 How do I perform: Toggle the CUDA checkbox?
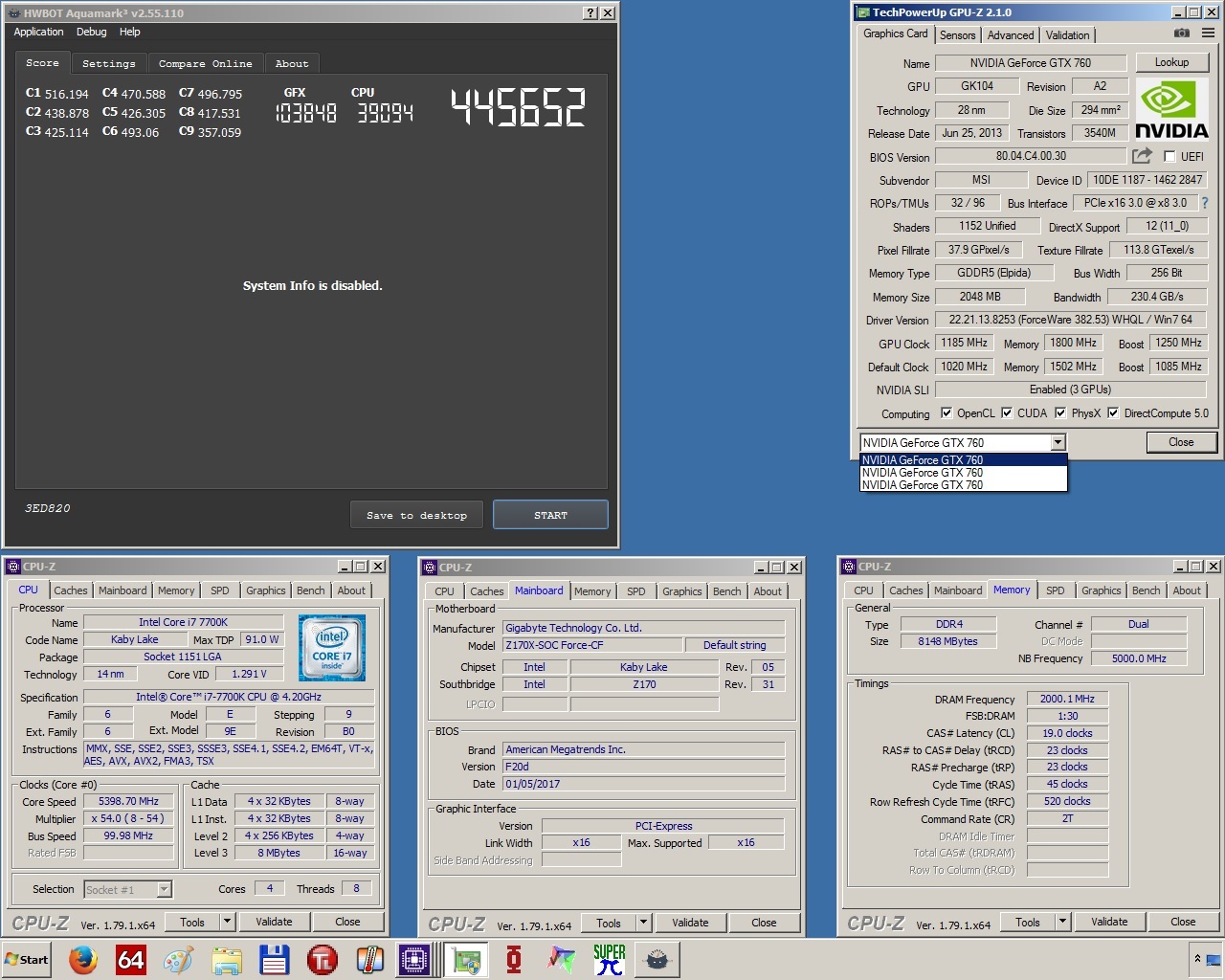coord(1007,413)
